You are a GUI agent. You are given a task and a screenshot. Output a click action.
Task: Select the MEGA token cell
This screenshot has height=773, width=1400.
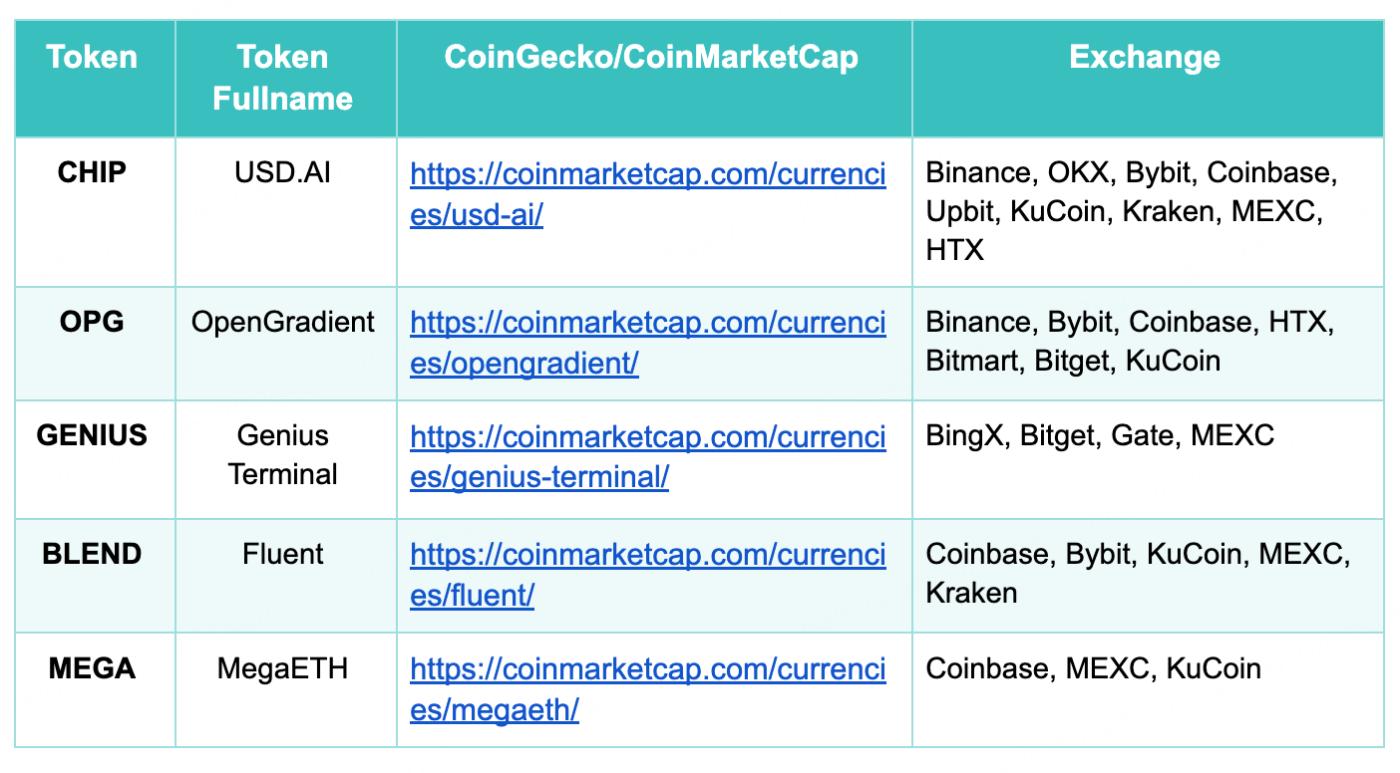[92, 668]
